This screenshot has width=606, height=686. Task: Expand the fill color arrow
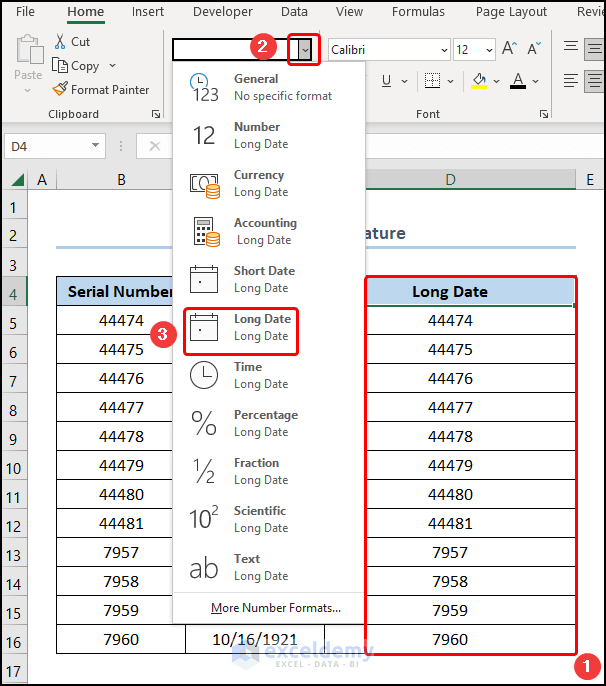[496, 81]
